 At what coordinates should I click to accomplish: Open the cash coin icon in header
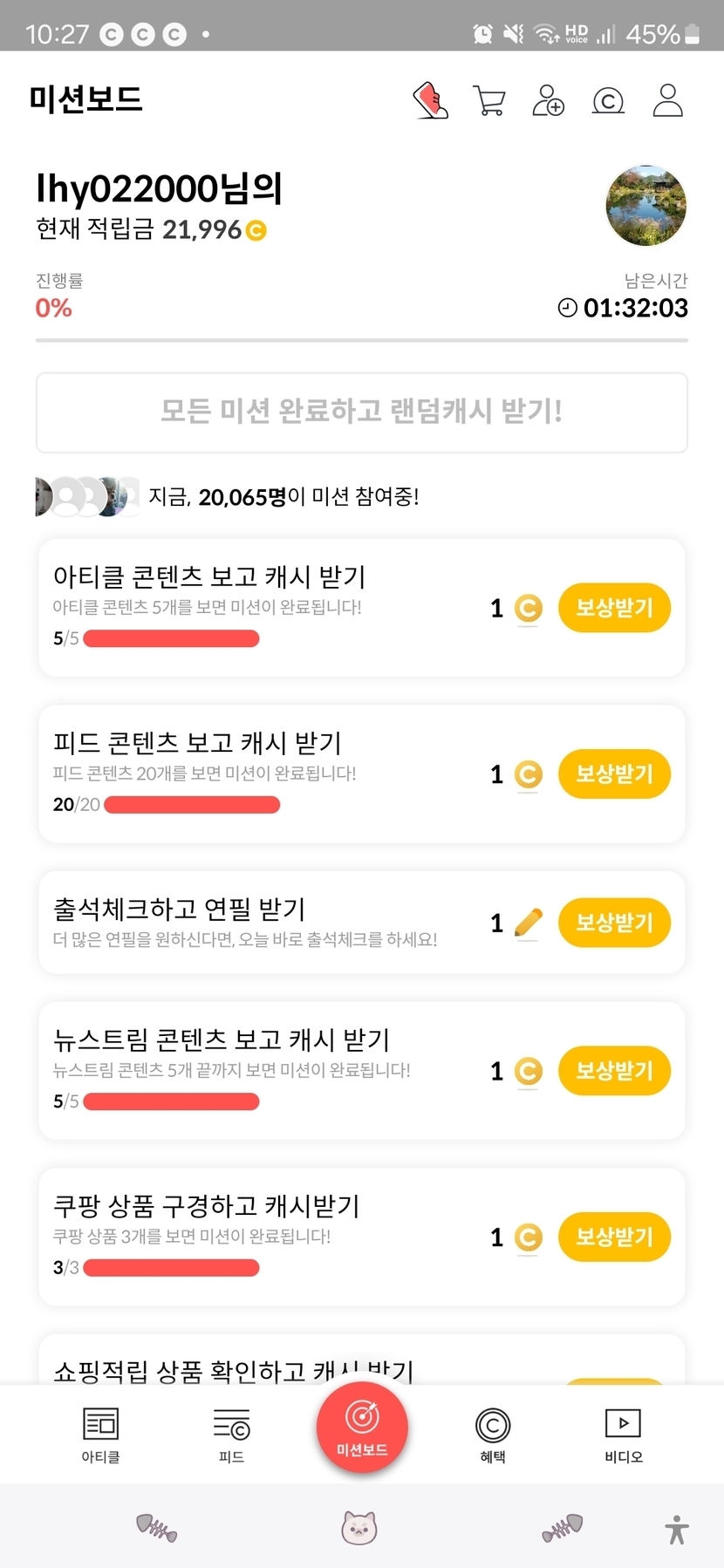(x=608, y=101)
